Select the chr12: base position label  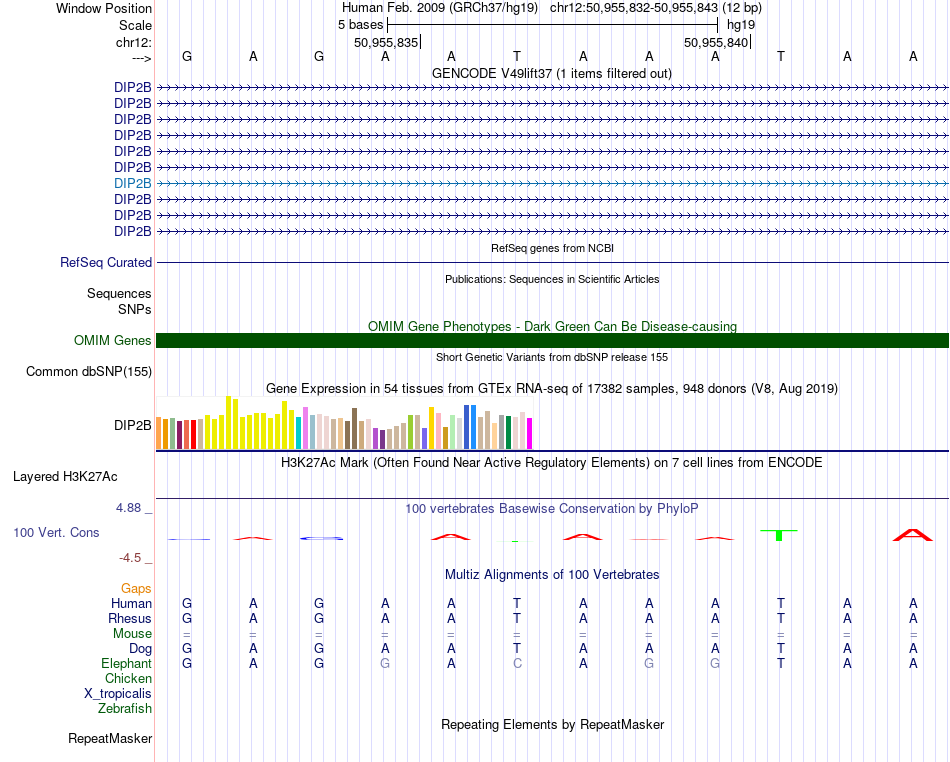[134, 42]
